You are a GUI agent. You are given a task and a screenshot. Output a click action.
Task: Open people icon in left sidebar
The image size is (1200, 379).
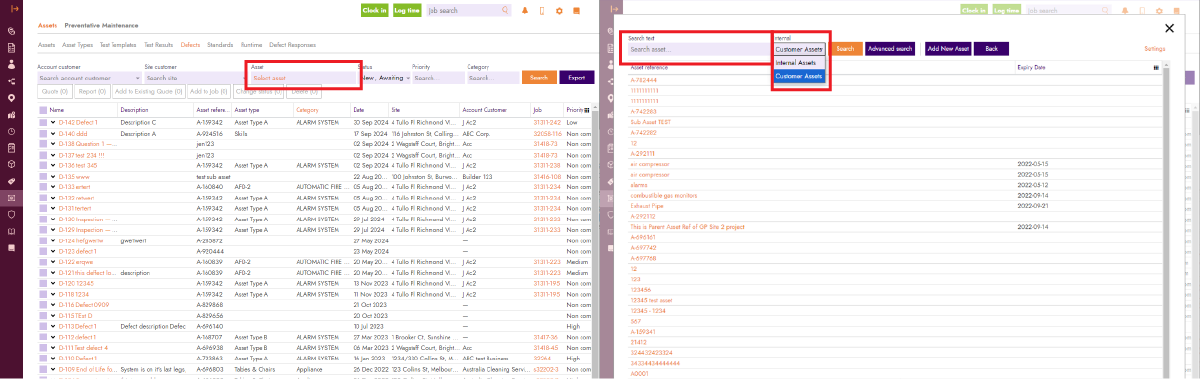(x=11, y=64)
